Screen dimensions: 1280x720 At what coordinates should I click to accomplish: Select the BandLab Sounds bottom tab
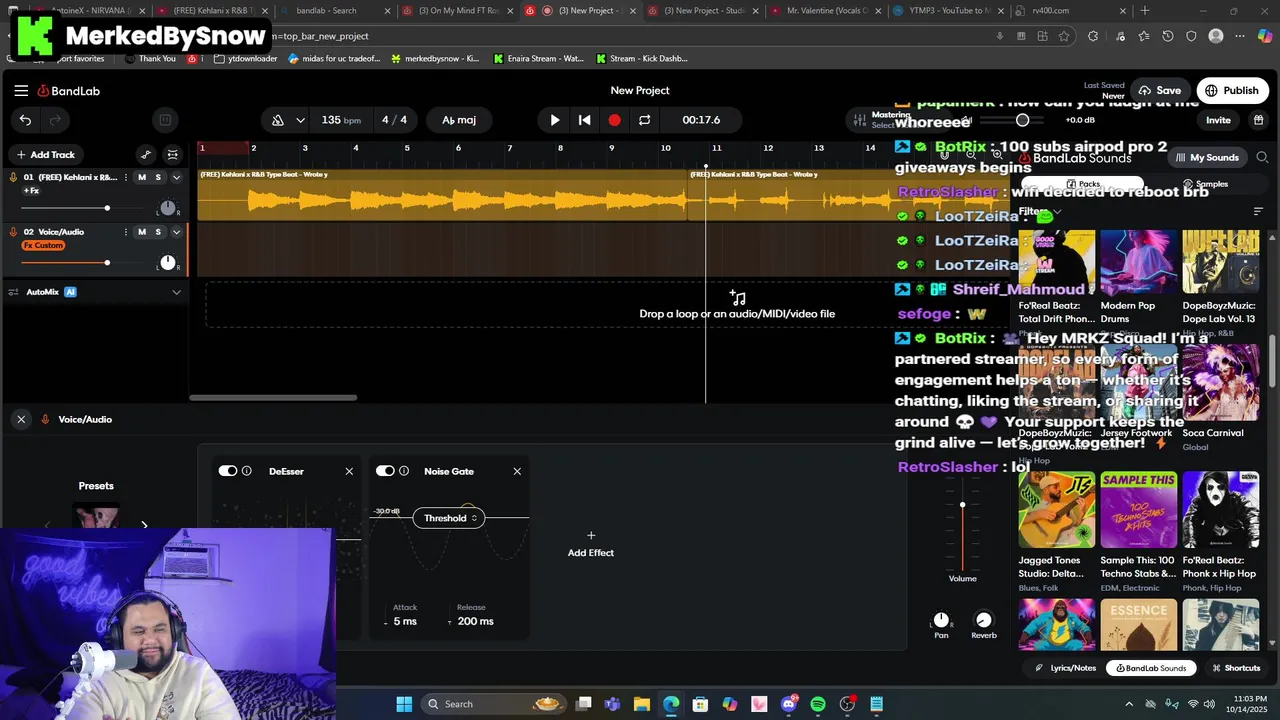(x=1152, y=668)
